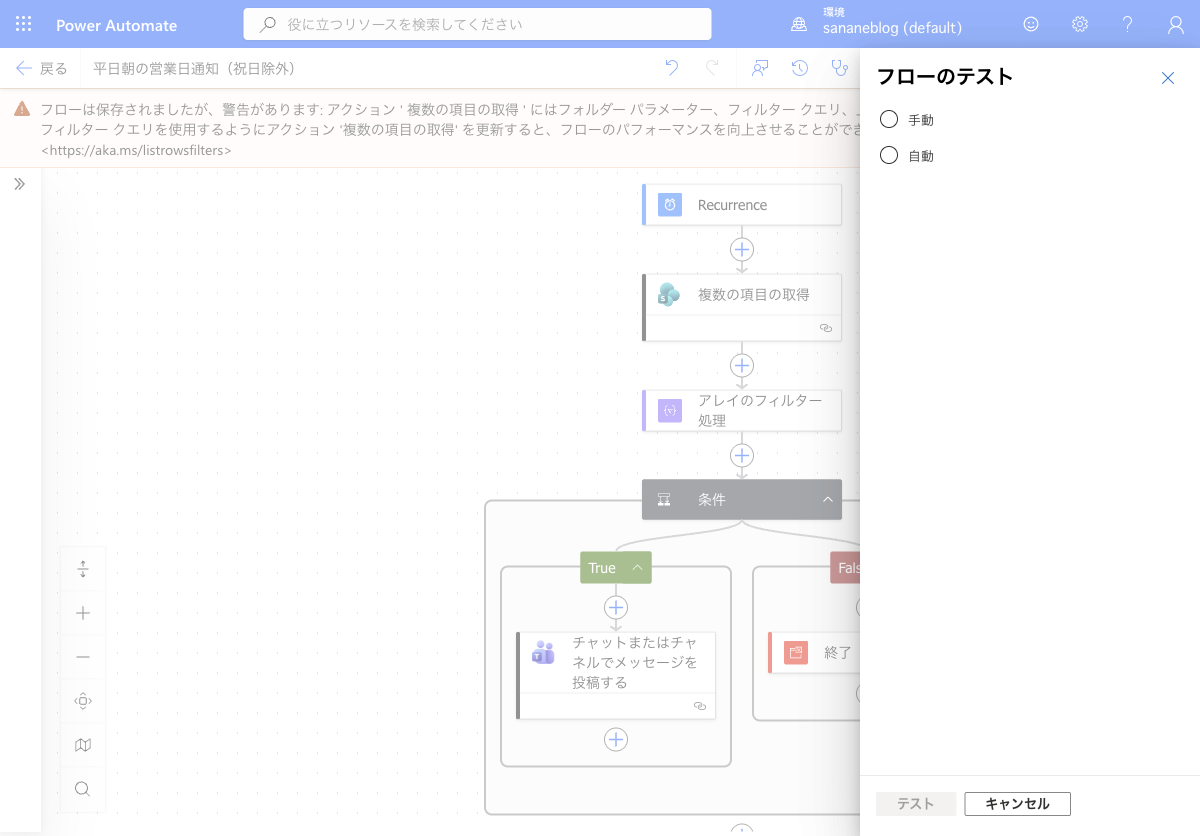
Task: Click the Recurrence clock icon
Action: tap(670, 204)
